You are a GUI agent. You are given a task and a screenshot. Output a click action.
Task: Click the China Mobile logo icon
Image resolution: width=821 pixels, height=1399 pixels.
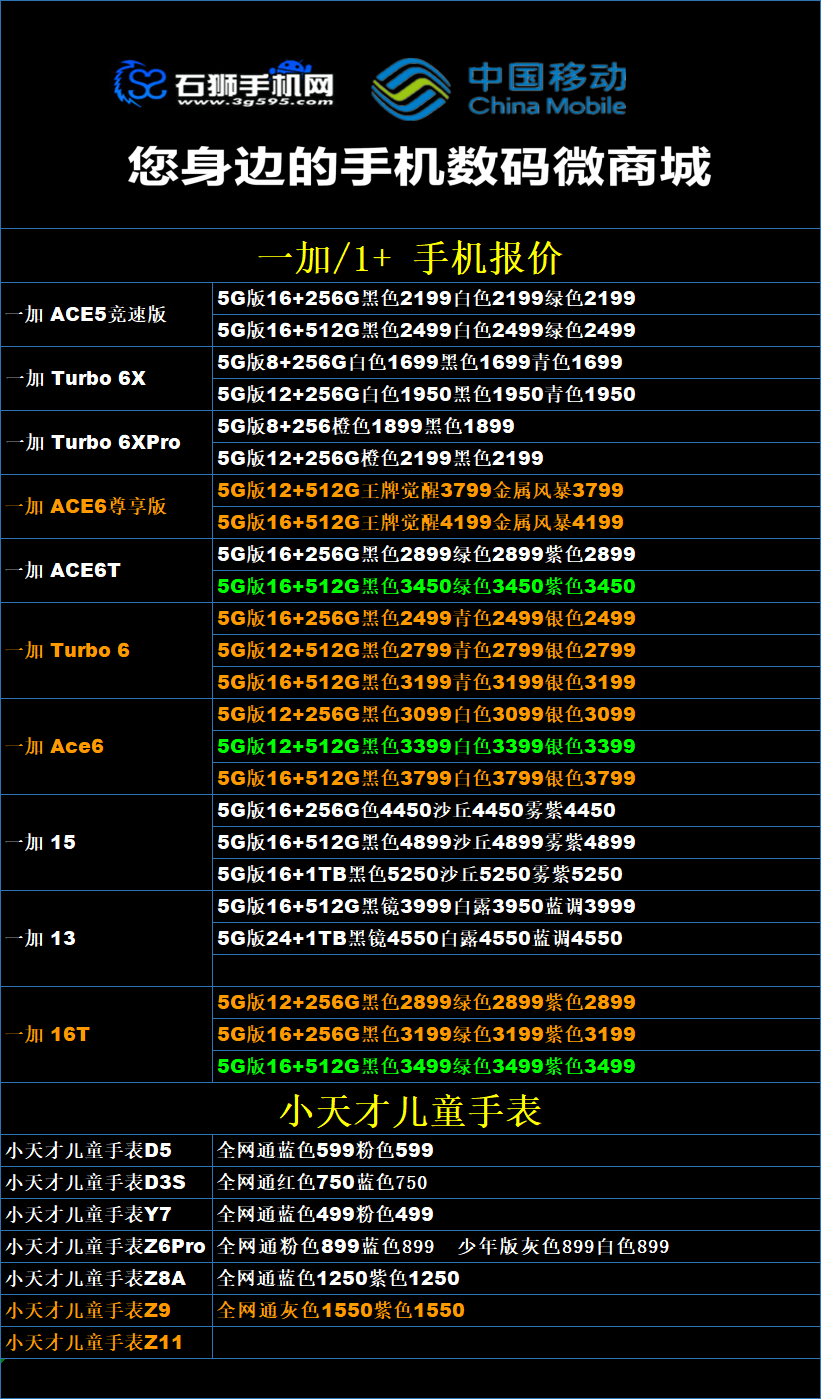[410, 88]
